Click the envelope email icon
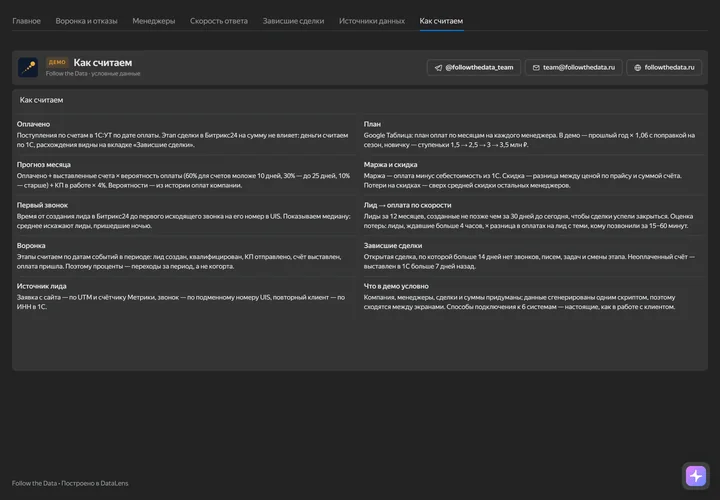Viewport: 720px width, 500px height. point(536,67)
